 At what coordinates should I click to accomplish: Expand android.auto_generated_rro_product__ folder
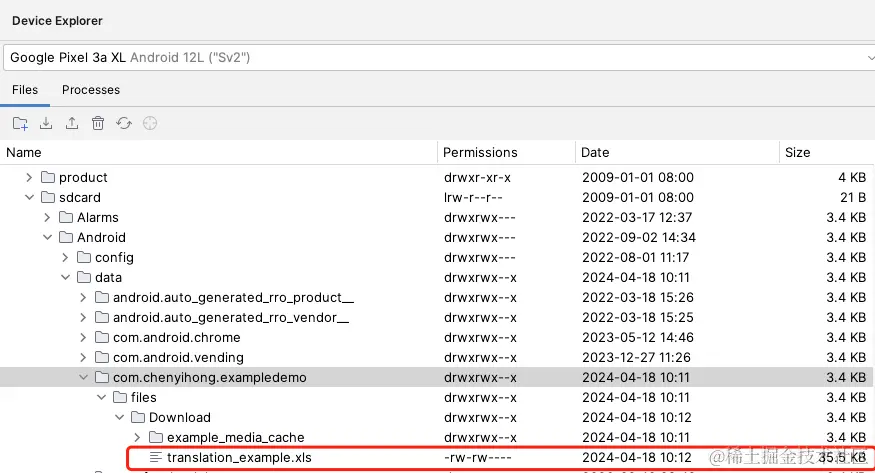click(x=83, y=297)
